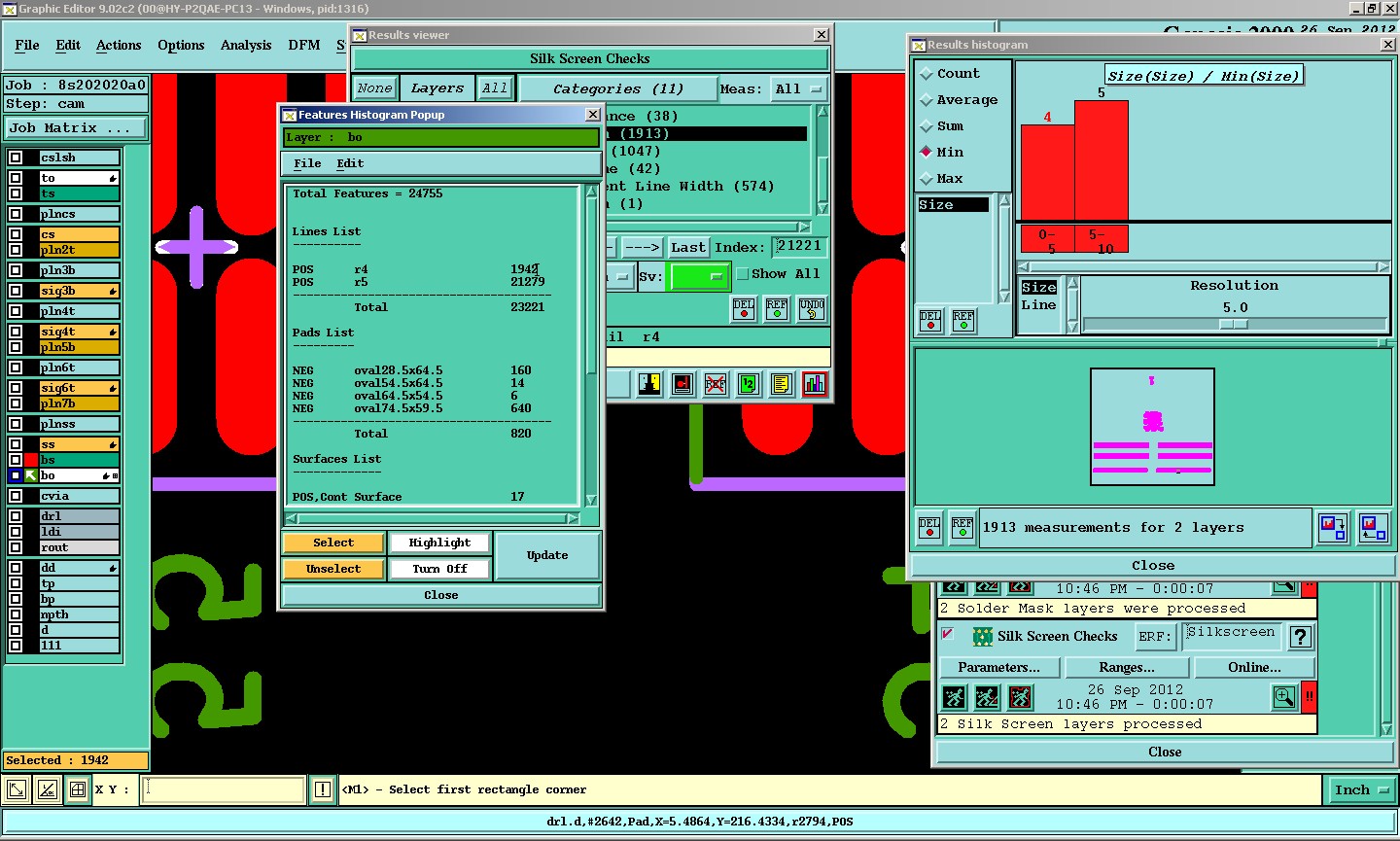Click the Silk Screen Checks magnifier icon
1400x841 pixels.
tap(1284, 697)
